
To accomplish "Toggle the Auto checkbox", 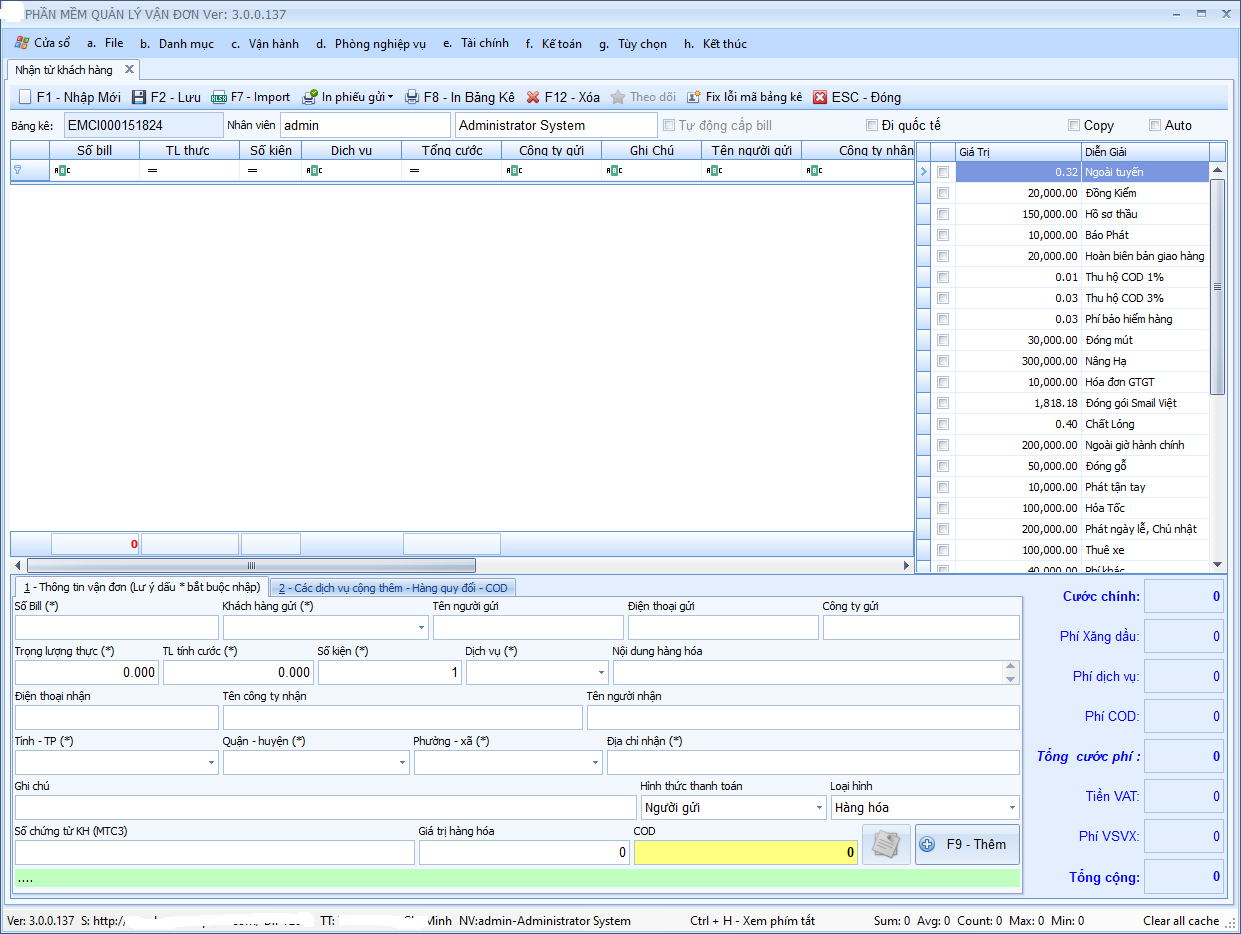I will [x=1155, y=126].
